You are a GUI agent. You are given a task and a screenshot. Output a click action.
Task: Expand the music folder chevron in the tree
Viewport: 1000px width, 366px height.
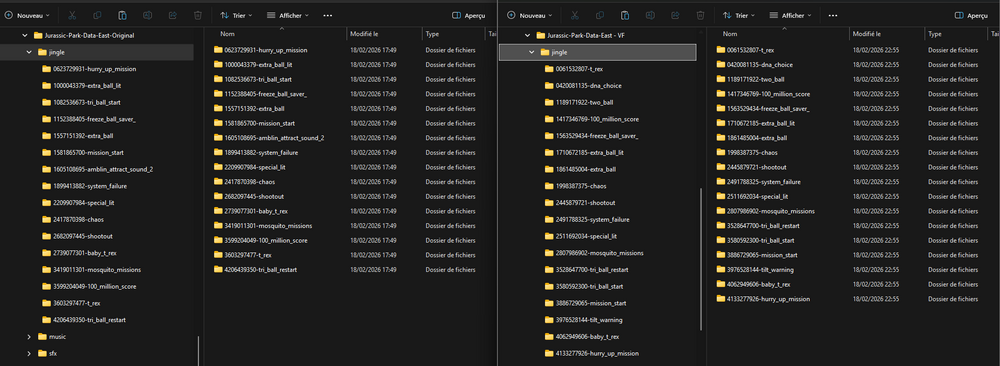tap(29, 337)
